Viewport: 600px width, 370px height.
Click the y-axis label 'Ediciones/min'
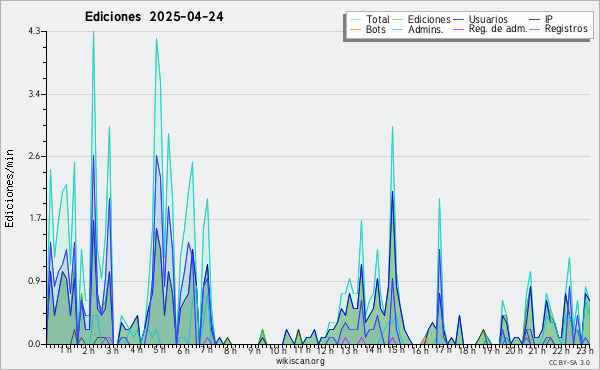(x=9, y=188)
